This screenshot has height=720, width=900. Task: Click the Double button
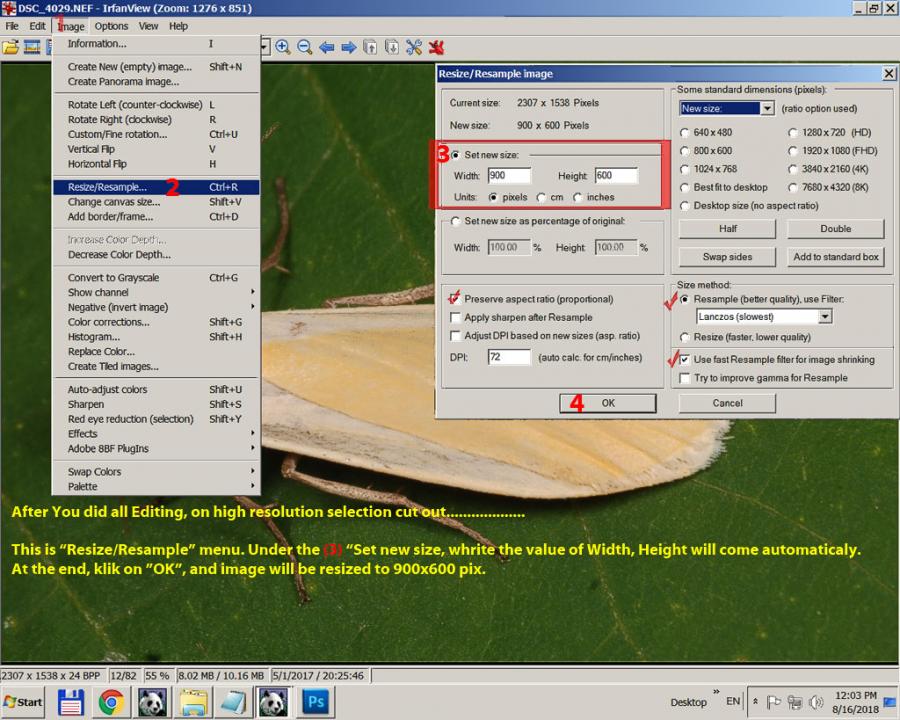coord(835,229)
